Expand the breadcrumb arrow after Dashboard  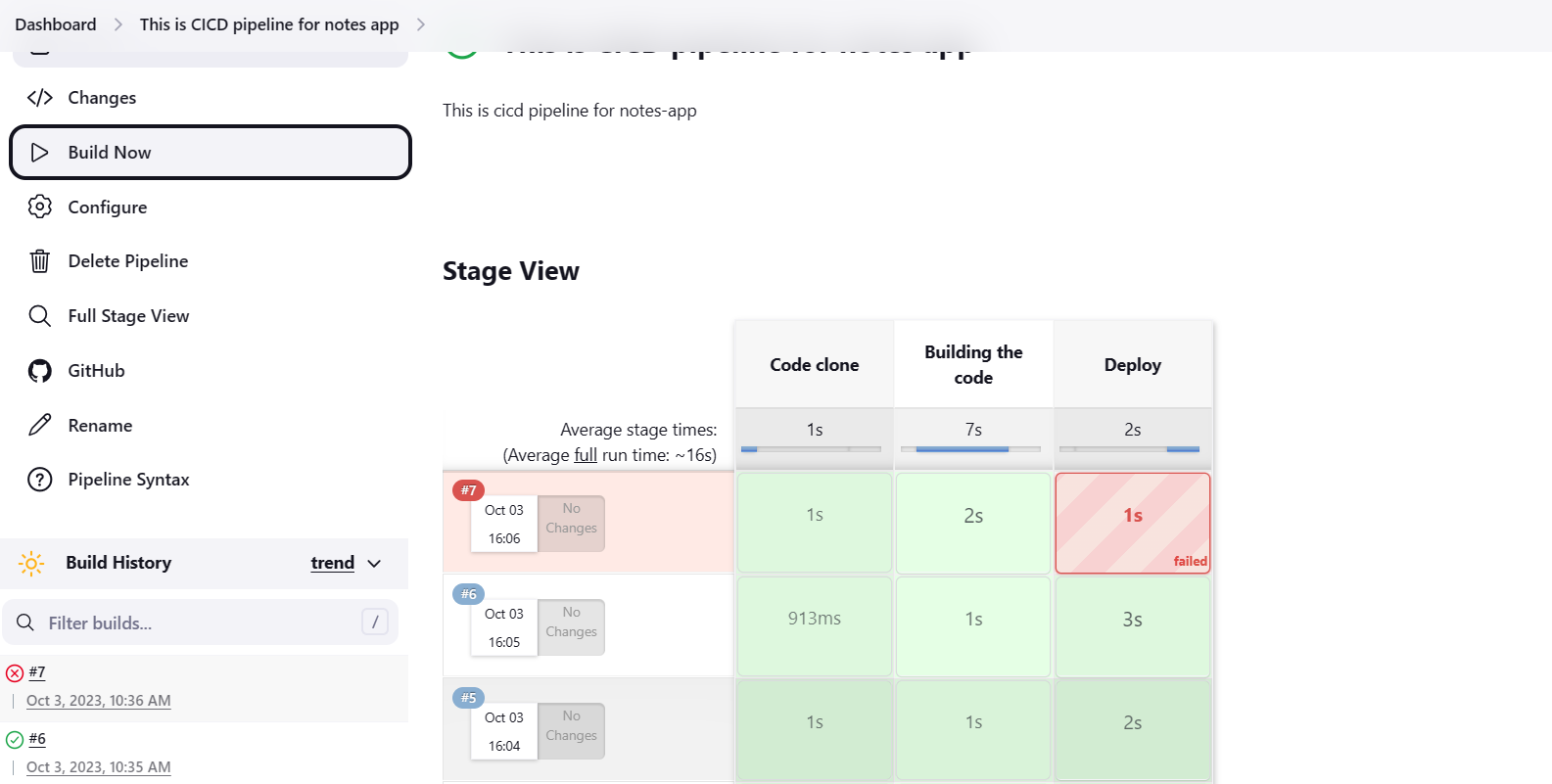click(x=118, y=24)
